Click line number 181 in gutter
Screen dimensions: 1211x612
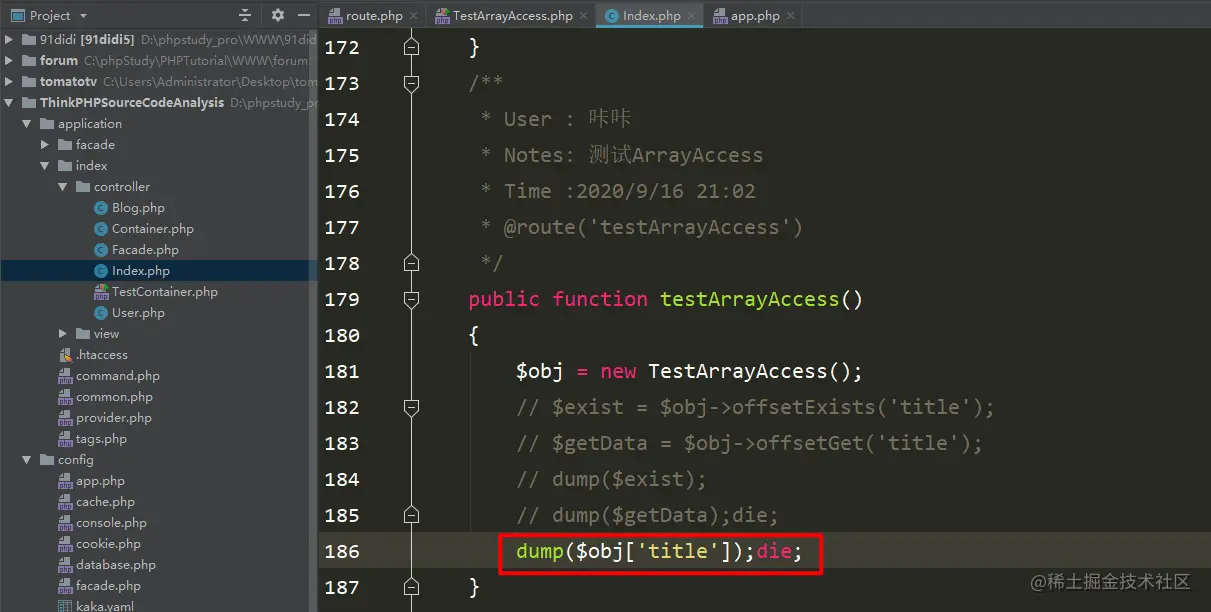[342, 371]
